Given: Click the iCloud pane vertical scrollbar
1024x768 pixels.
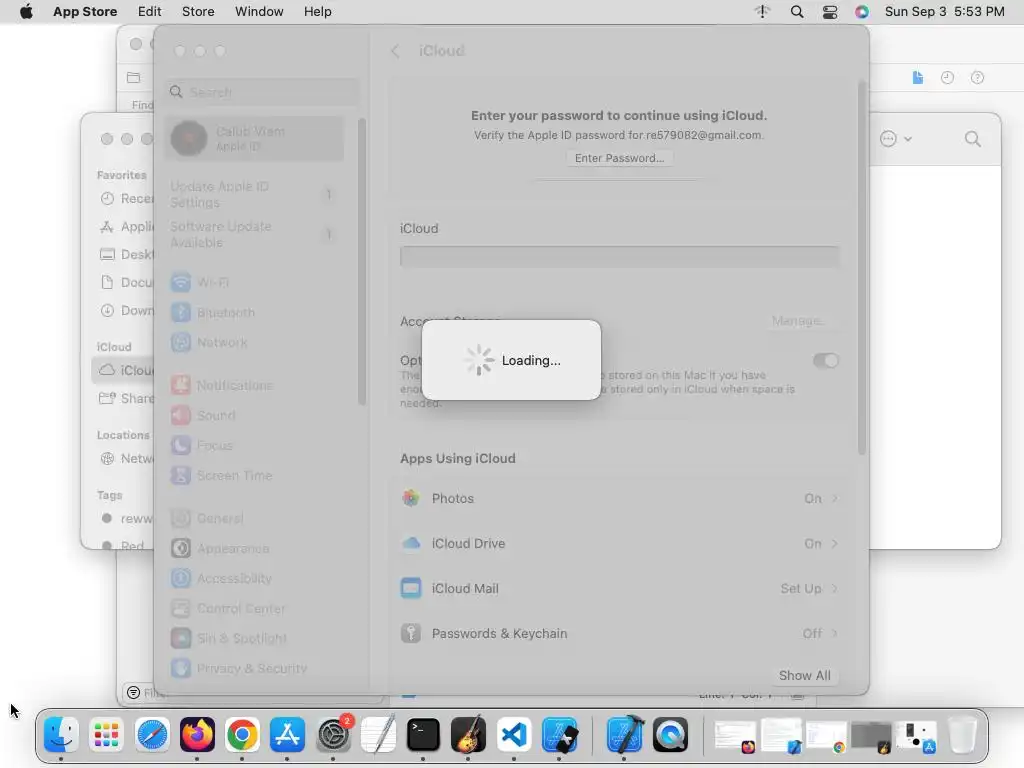Looking at the screenshot, I should click(861, 268).
